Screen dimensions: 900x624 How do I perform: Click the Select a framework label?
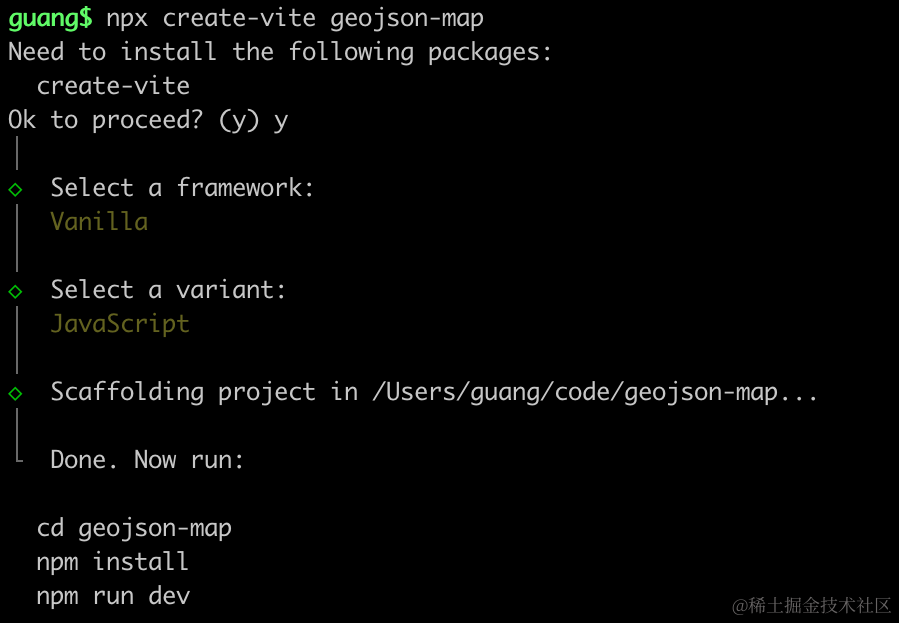point(183,188)
